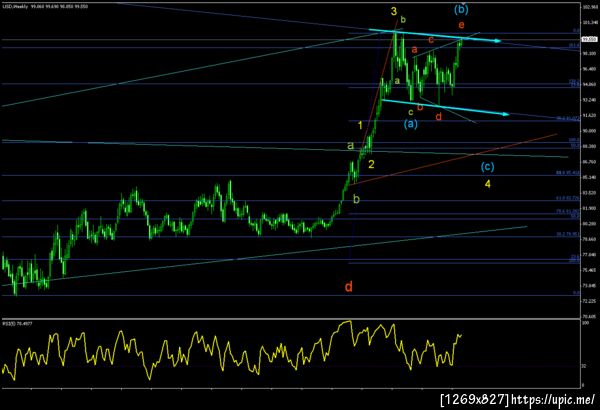Click the 81.900 price axis label
This screenshot has width=600, height=410.
[589, 208]
